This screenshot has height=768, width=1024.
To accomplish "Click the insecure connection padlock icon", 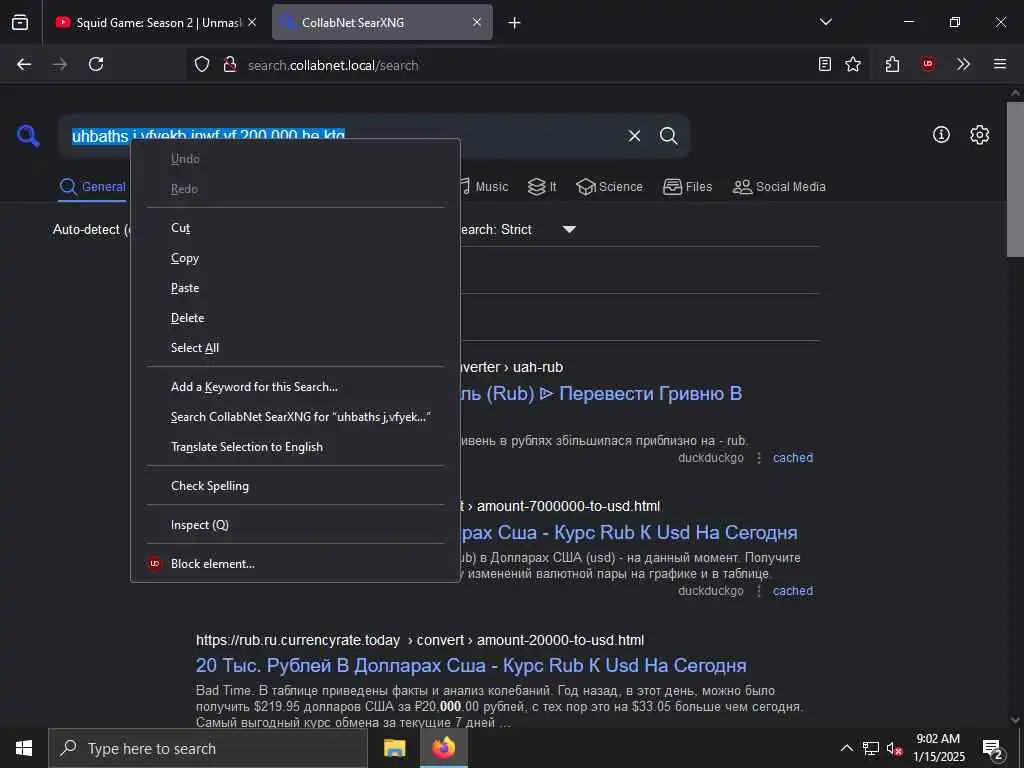I will (x=230, y=64).
